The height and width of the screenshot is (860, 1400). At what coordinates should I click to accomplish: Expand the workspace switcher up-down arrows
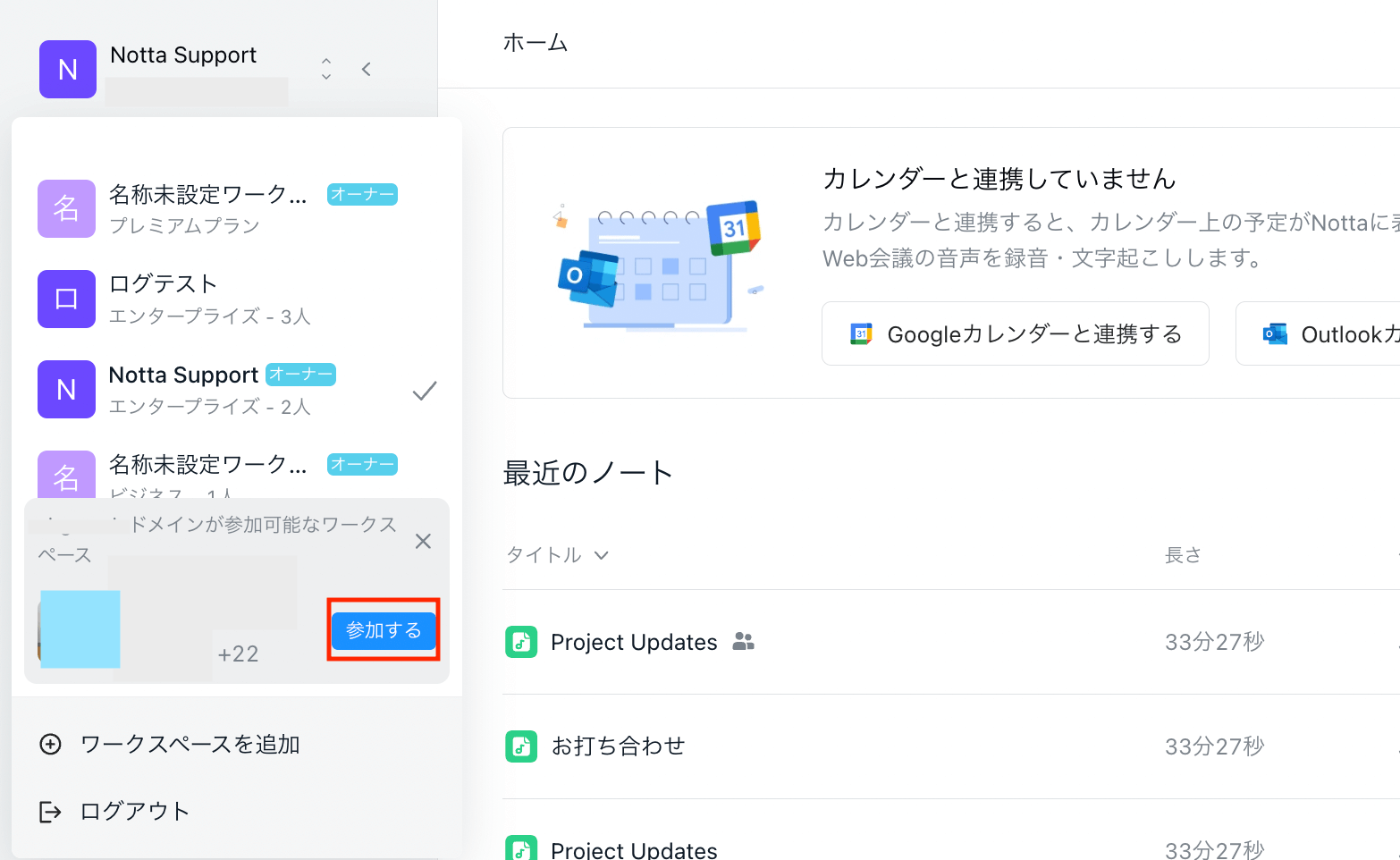(326, 69)
